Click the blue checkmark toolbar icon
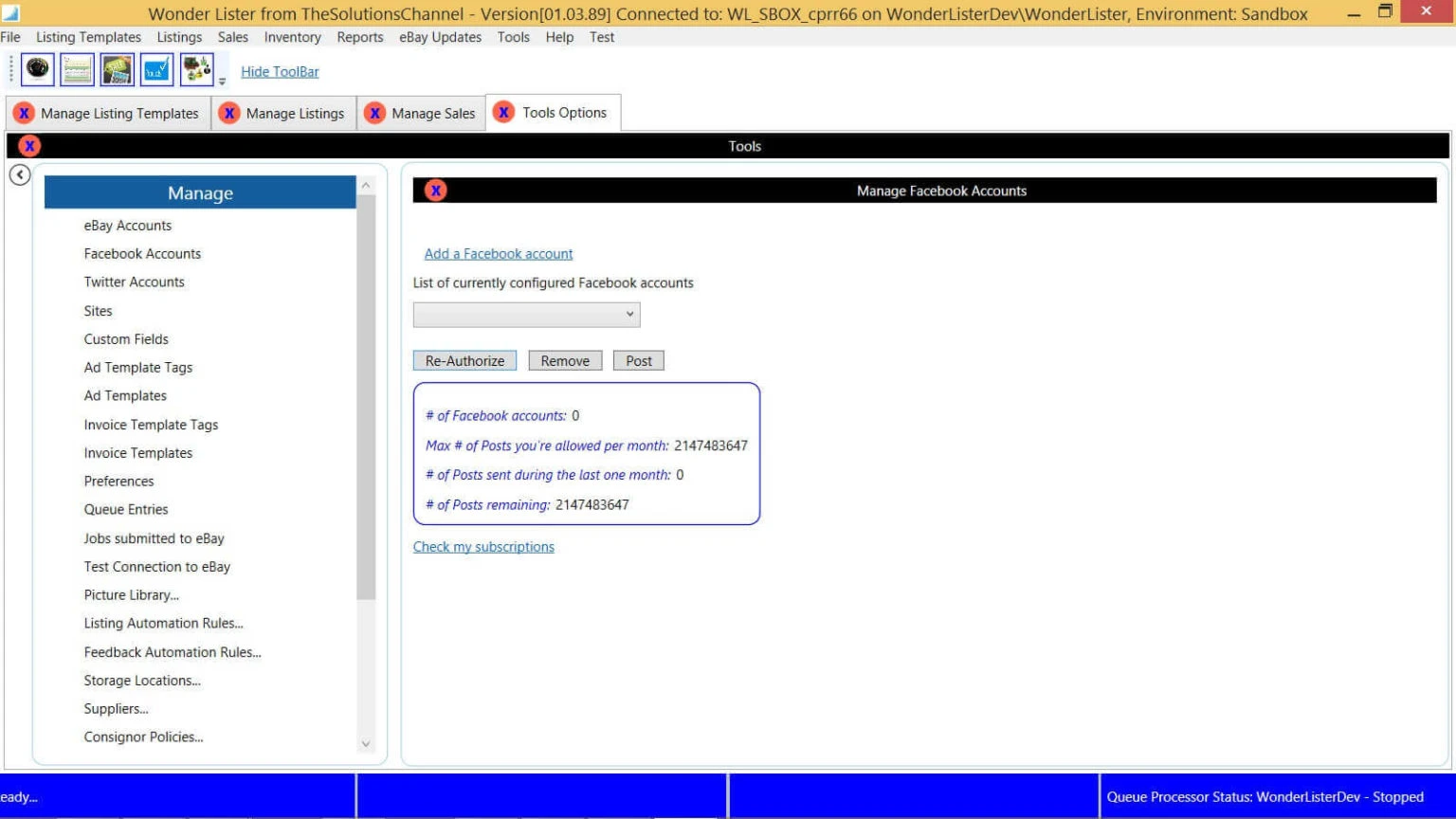This screenshot has height=819, width=1456. 156,70
